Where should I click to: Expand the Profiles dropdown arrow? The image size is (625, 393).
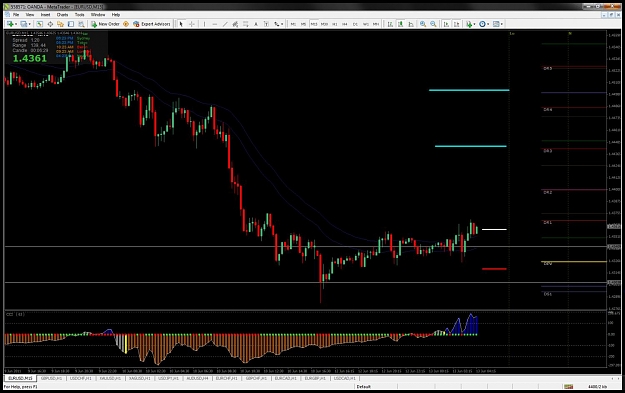[x=30, y=24]
